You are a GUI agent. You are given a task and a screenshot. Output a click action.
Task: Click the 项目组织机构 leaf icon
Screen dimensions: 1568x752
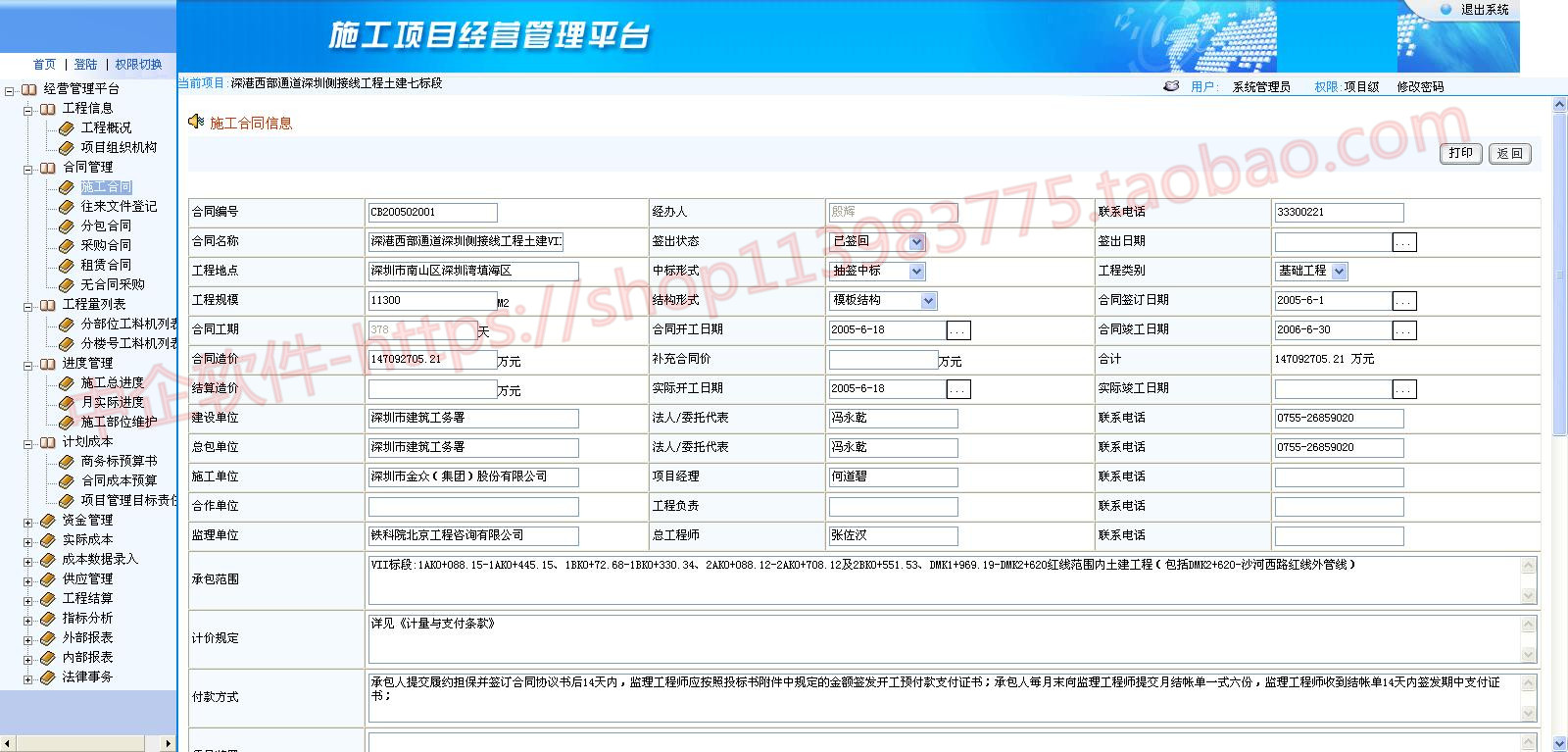coord(67,148)
